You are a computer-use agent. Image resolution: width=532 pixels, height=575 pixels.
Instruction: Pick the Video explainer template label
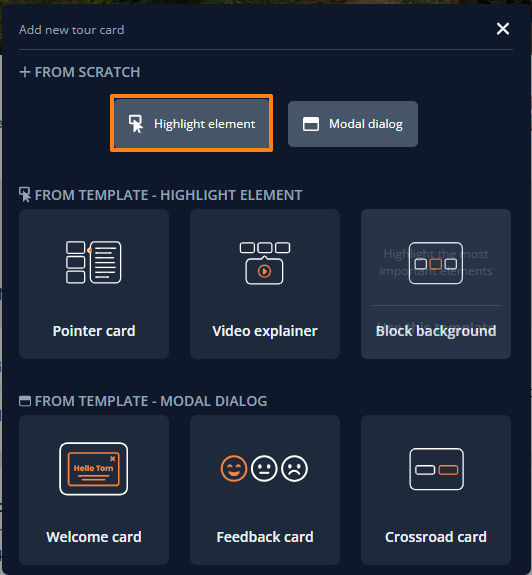[x=265, y=331]
